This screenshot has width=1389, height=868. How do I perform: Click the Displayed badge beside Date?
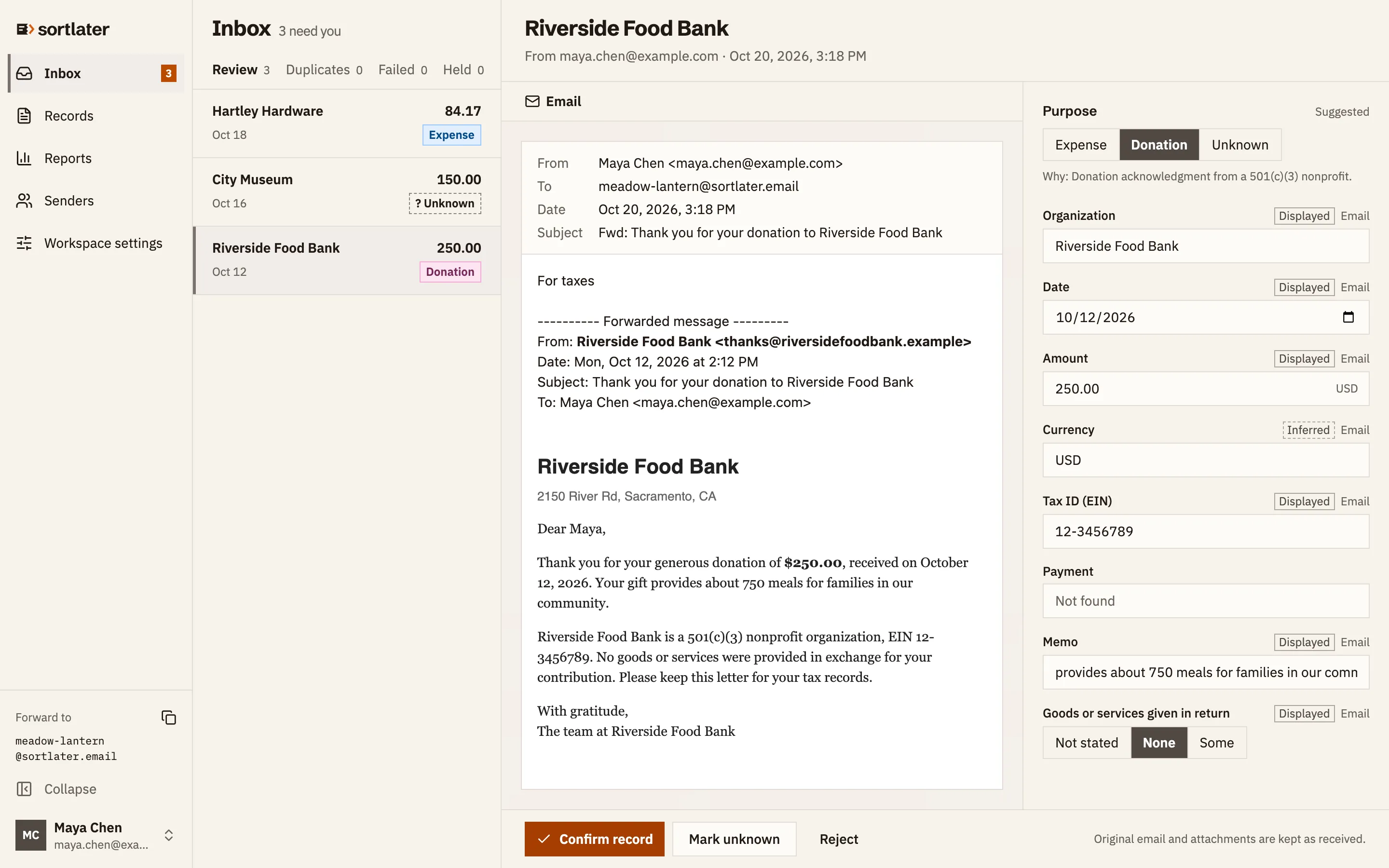pos(1304,287)
